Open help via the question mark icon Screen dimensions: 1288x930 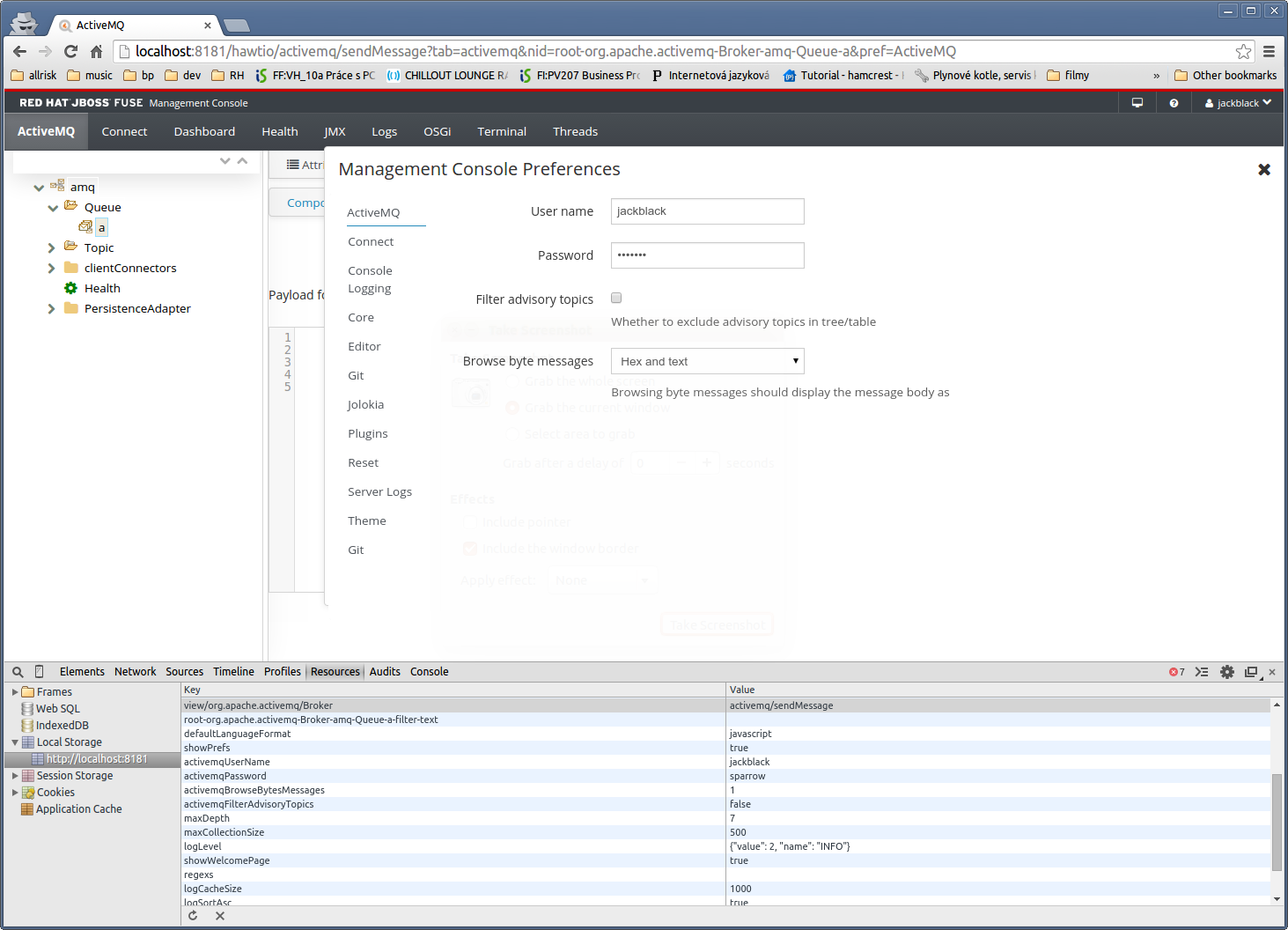1174,103
